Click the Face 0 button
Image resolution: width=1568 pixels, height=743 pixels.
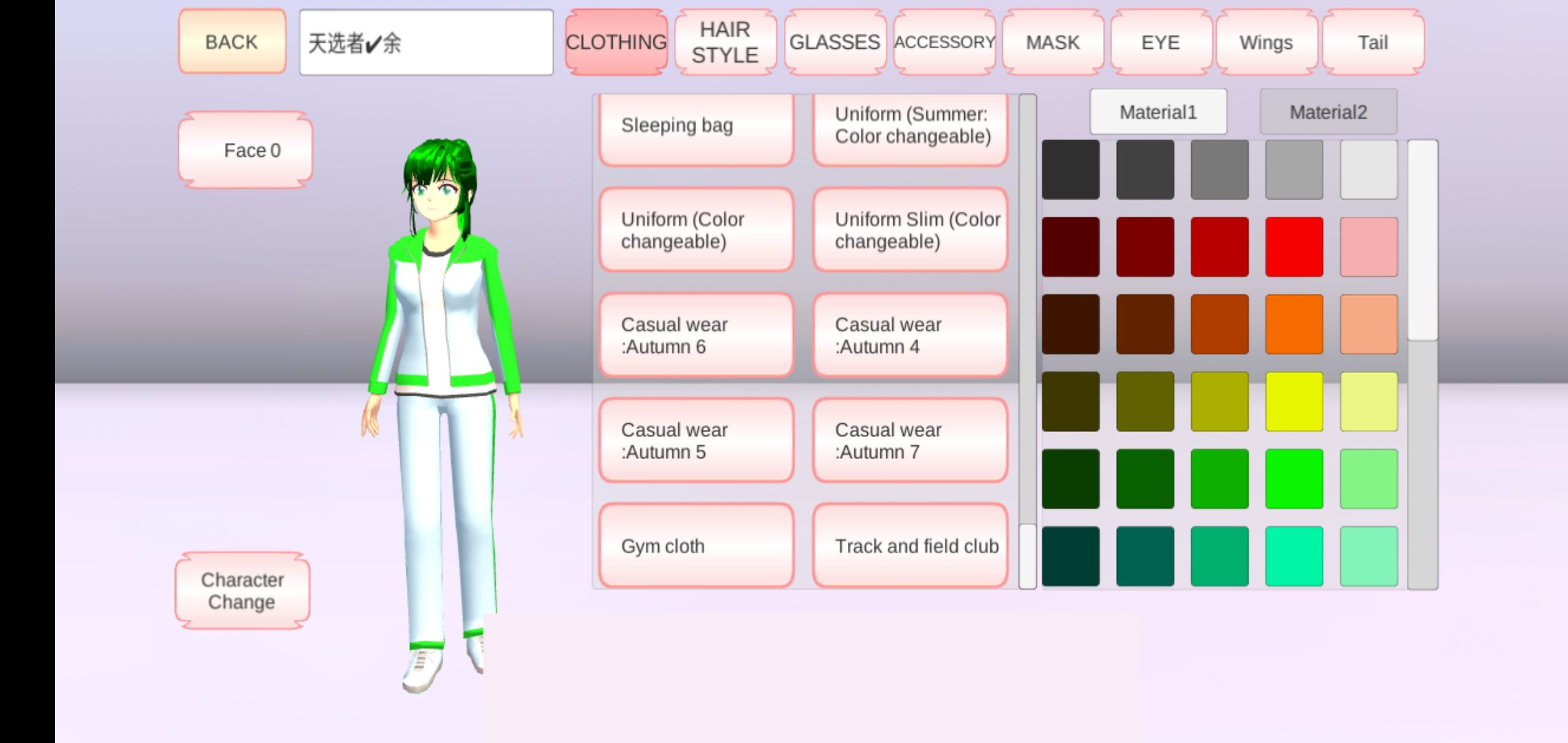(x=246, y=150)
